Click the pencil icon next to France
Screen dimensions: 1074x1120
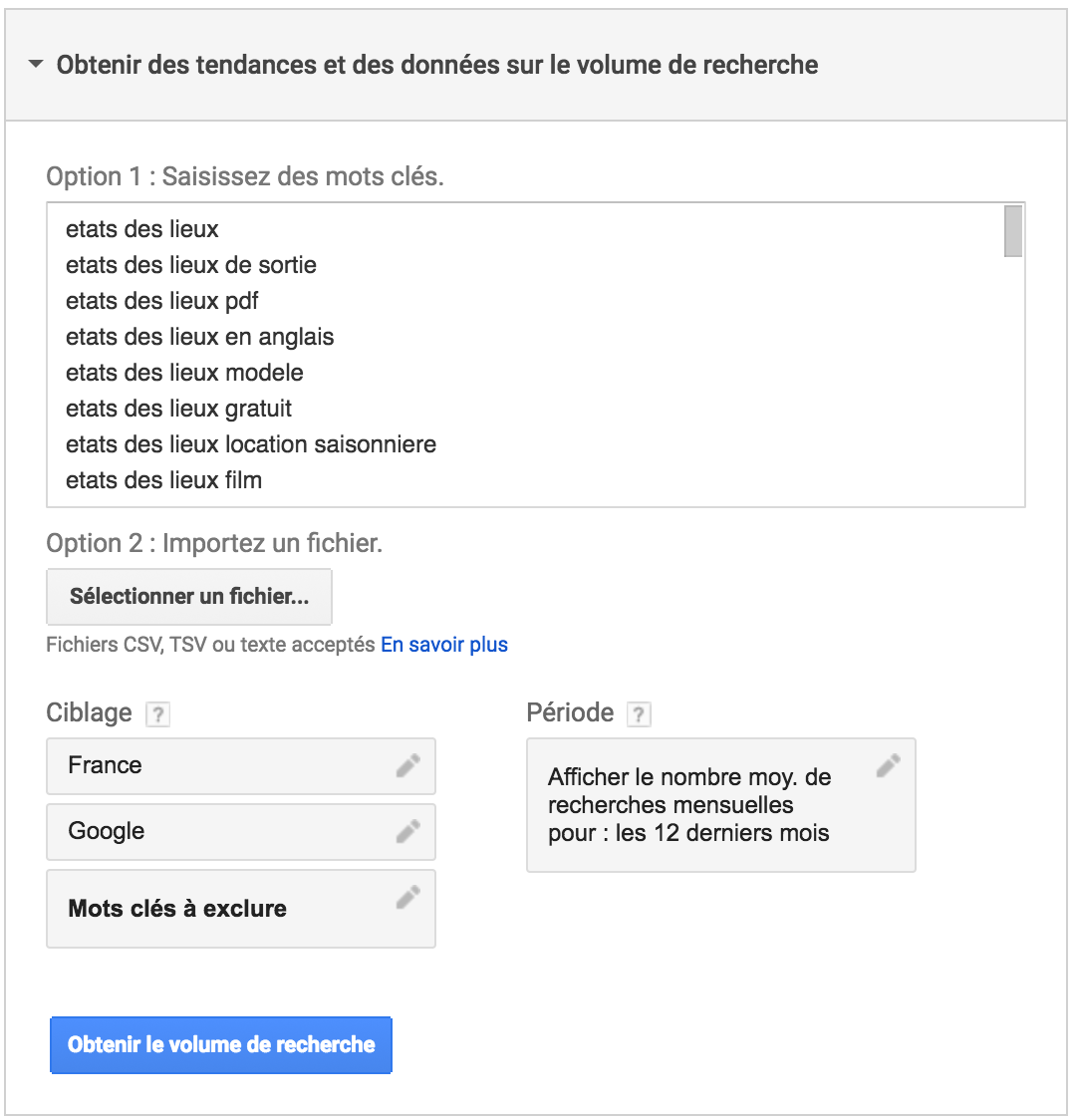point(408,765)
